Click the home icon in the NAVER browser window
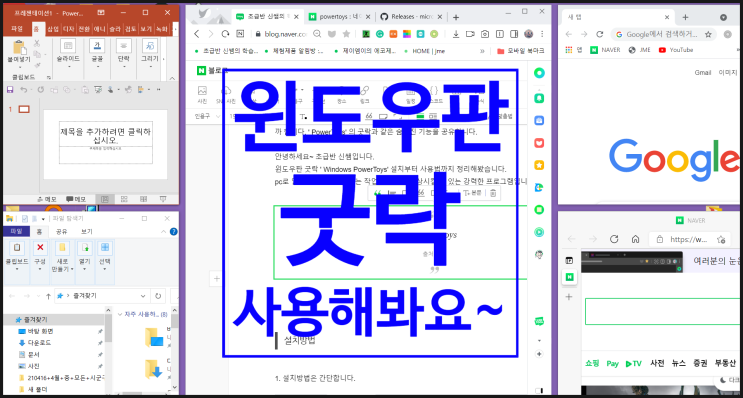This screenshot has width=743, height=398. coord(635,239)
